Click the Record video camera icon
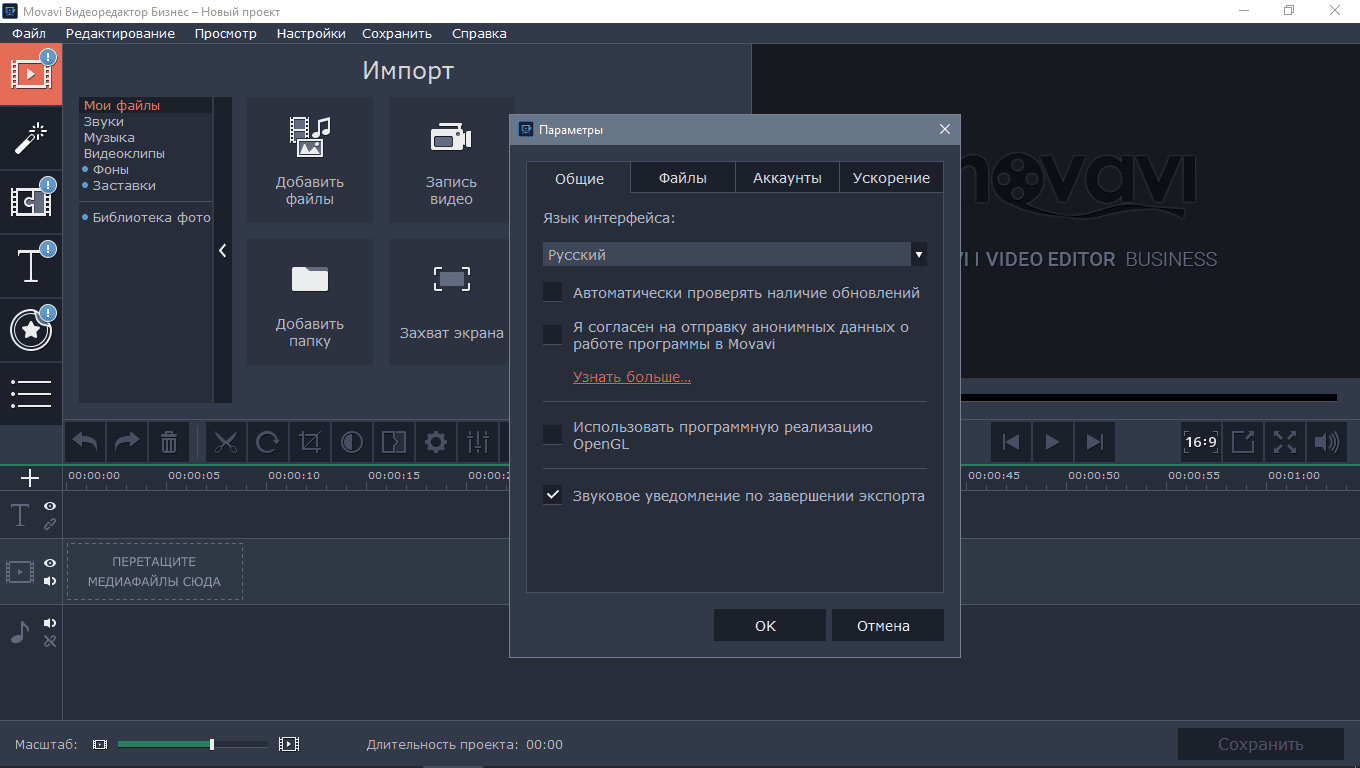Viewport: 1360px width, 768px height. [451, 138]
